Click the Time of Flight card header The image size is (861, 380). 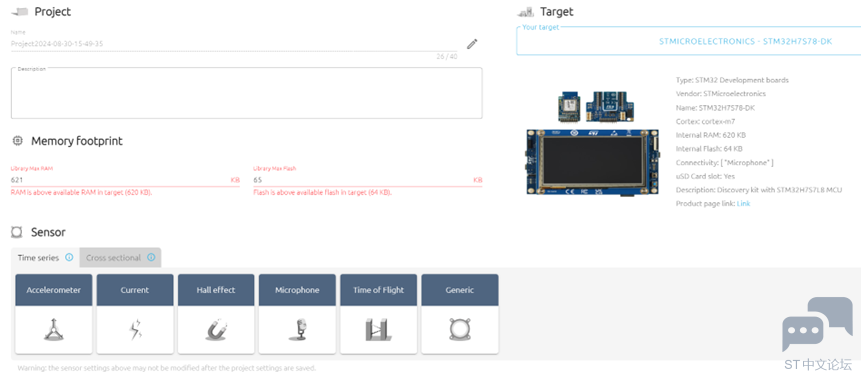point(378,290)
